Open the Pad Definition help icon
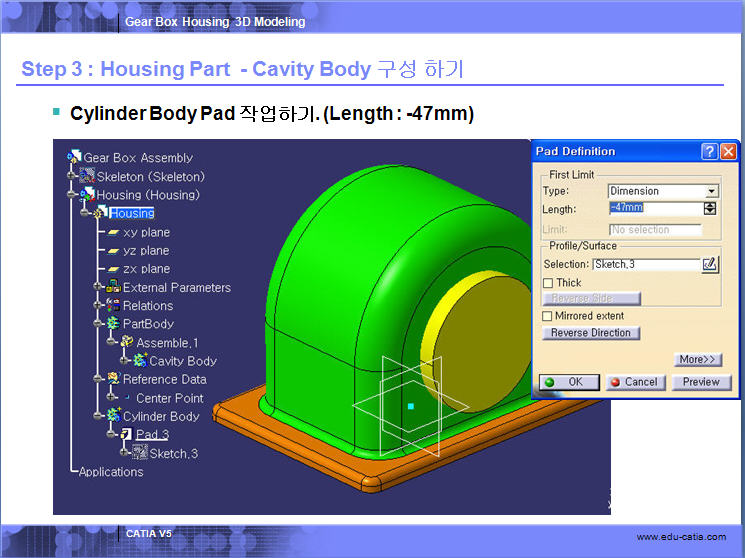745x558 pixels. click(709, 151)
